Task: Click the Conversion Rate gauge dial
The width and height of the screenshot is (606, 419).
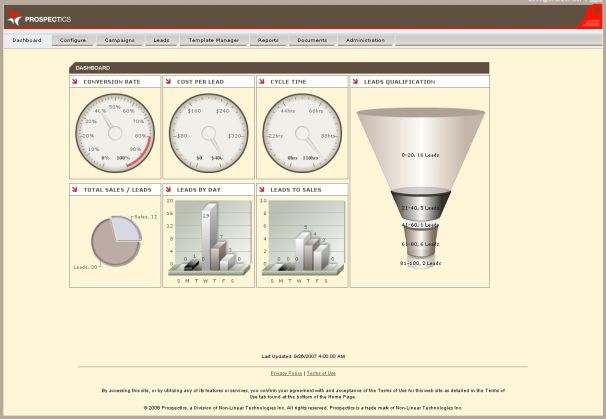Action: 115,132
